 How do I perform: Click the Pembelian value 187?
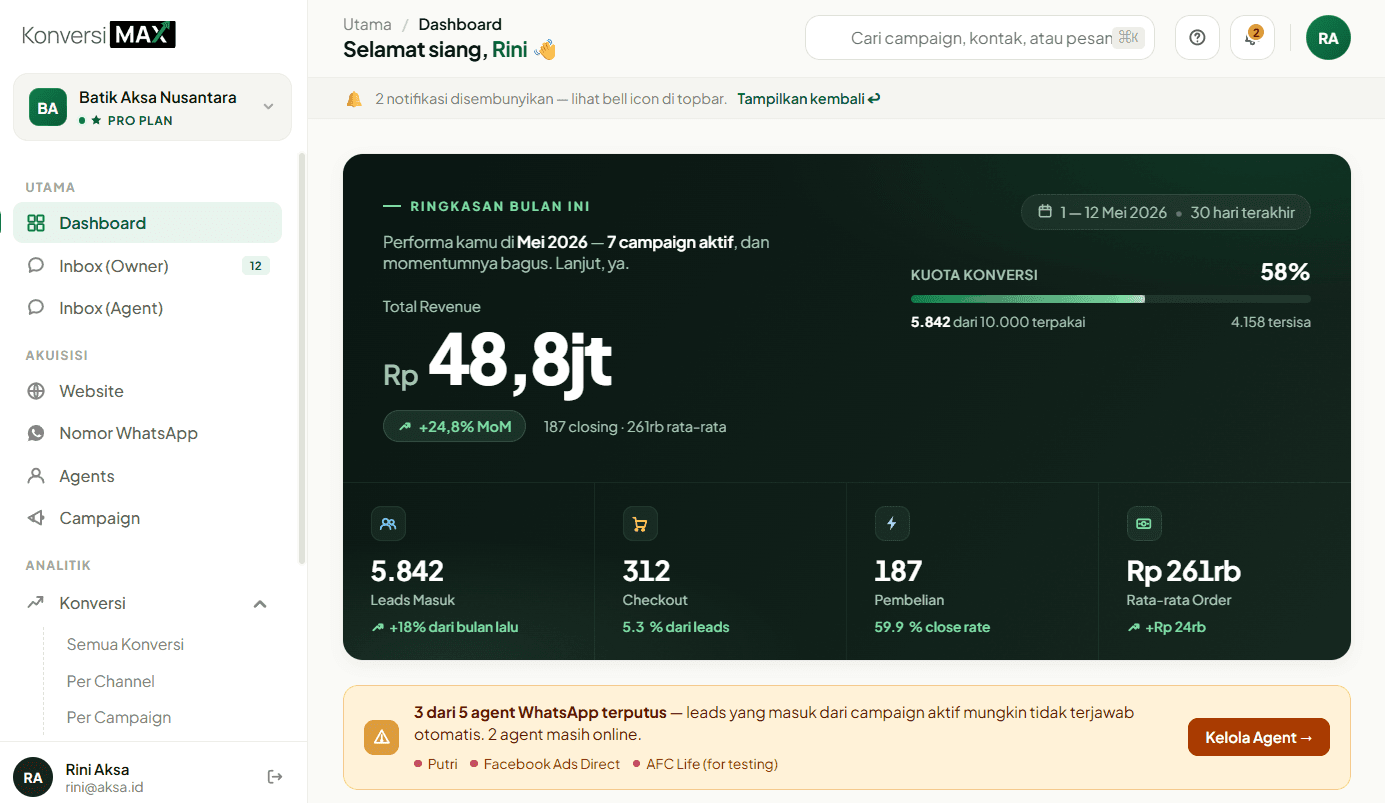tap(898, 571)
